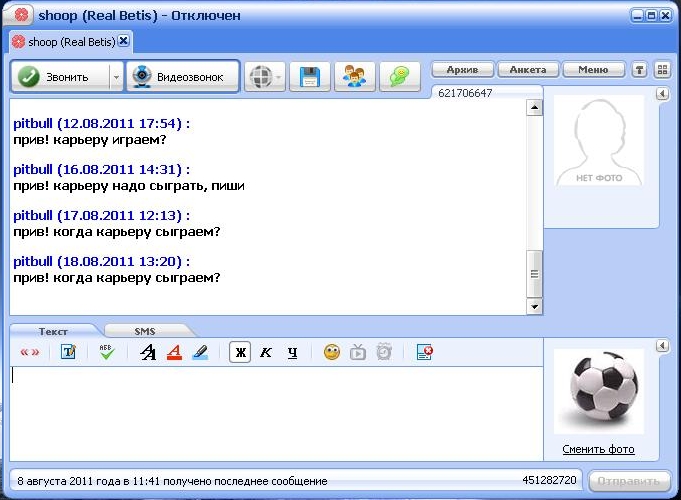681x500 pixels.
Task: Toggle the spell check ABC icon
Action: click(106, 352)
